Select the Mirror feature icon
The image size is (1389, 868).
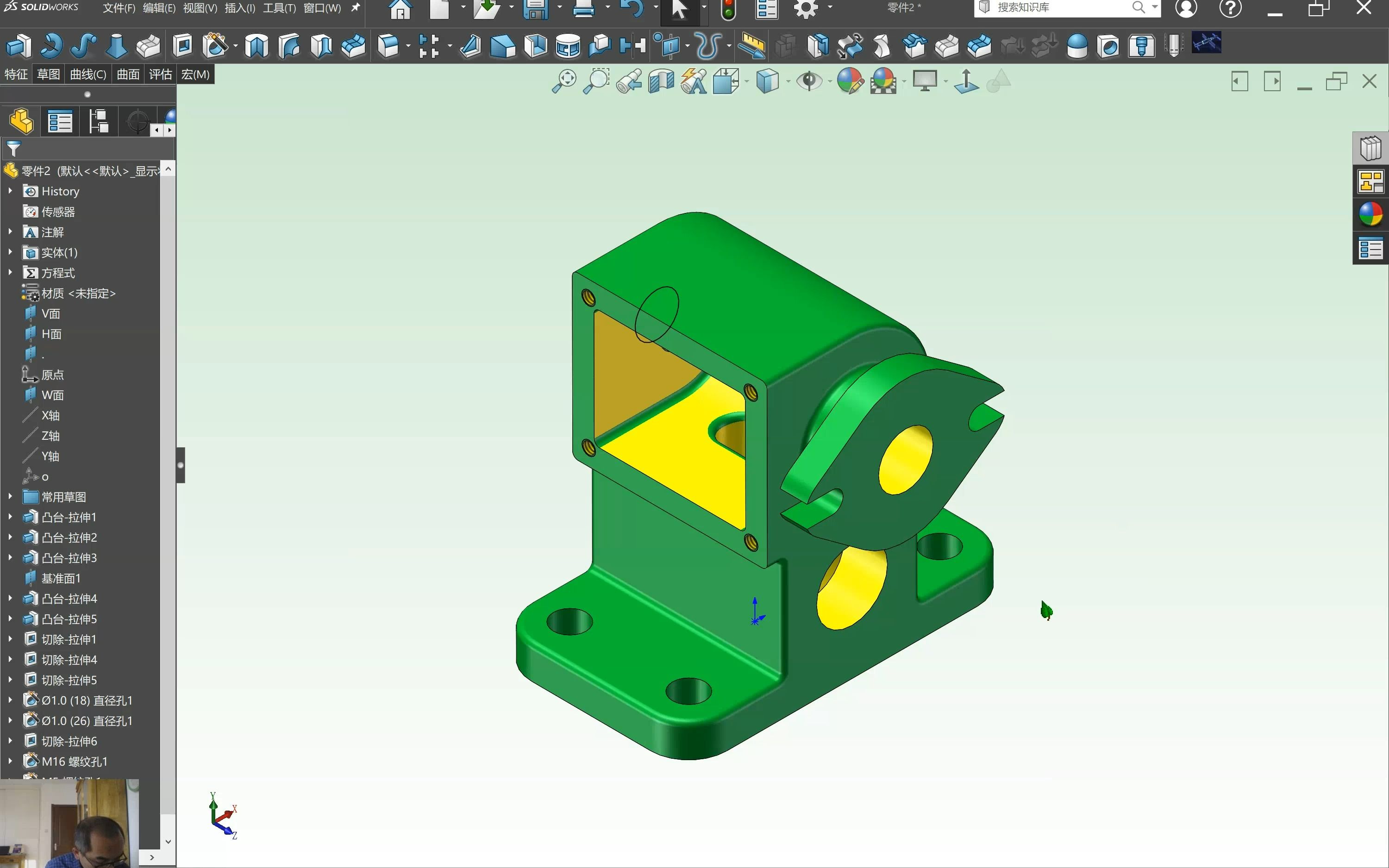point(632,46)
